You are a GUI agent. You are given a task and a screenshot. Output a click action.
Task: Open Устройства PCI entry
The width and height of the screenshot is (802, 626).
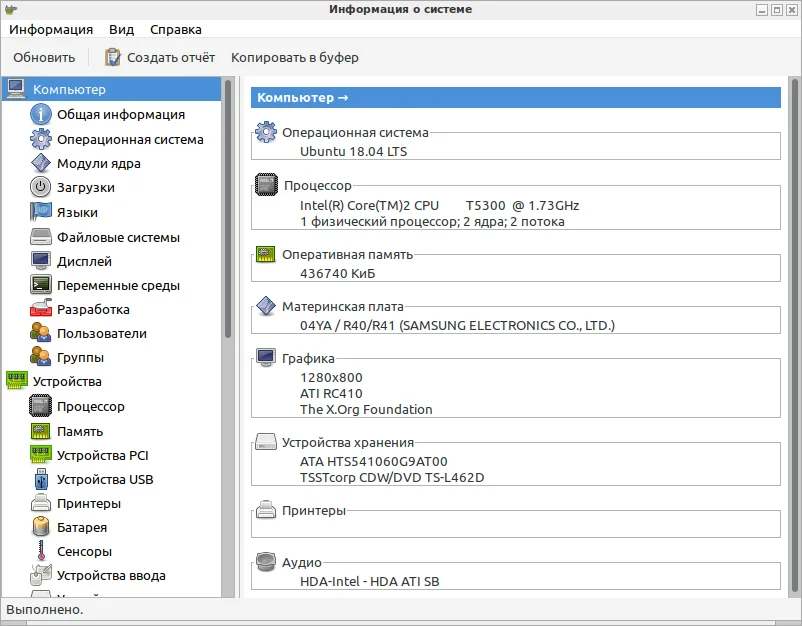(x=102, y=455)
